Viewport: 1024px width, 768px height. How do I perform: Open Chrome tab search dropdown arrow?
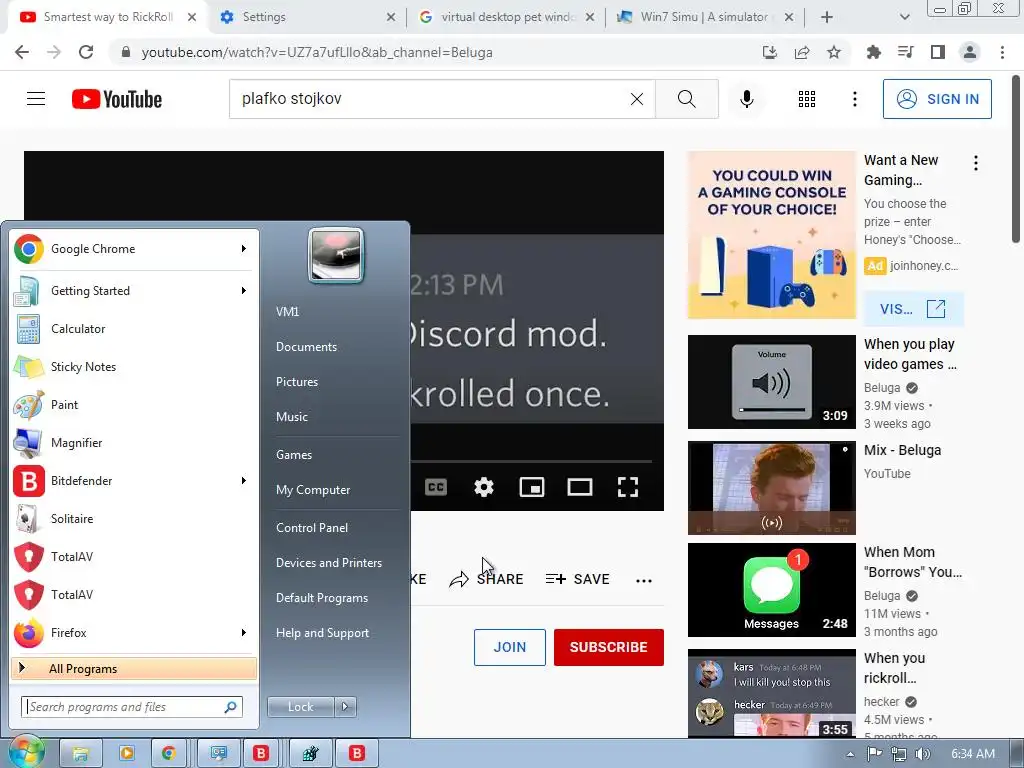(904, 17)
